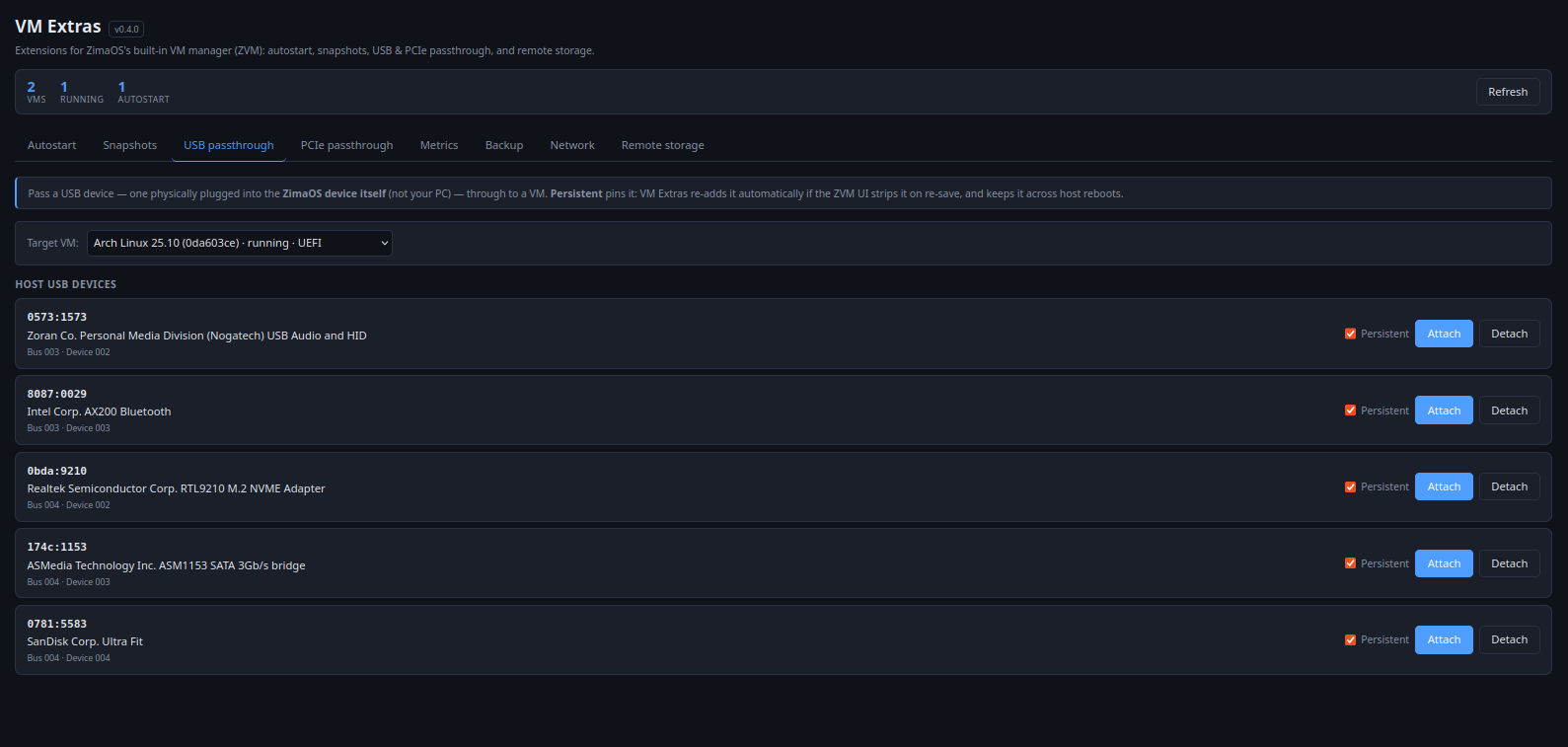Click the Zoran Co. Personal Media Division device name
1568x747 pixels.
click(197, 336)
